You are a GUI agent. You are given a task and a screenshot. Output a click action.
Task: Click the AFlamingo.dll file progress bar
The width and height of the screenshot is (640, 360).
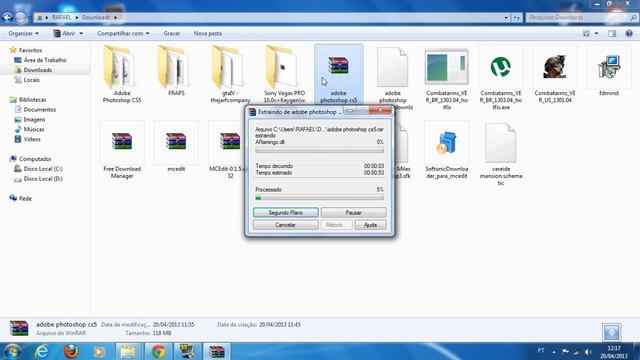(320, 150)
